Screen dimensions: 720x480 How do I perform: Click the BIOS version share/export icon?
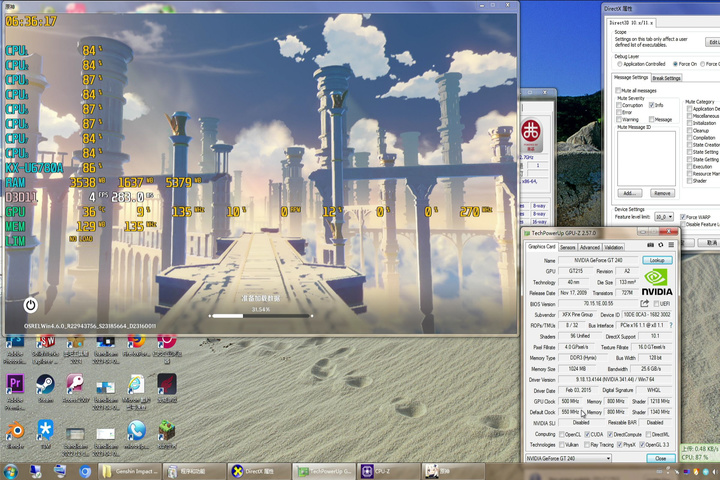click(x=644, y=303)
